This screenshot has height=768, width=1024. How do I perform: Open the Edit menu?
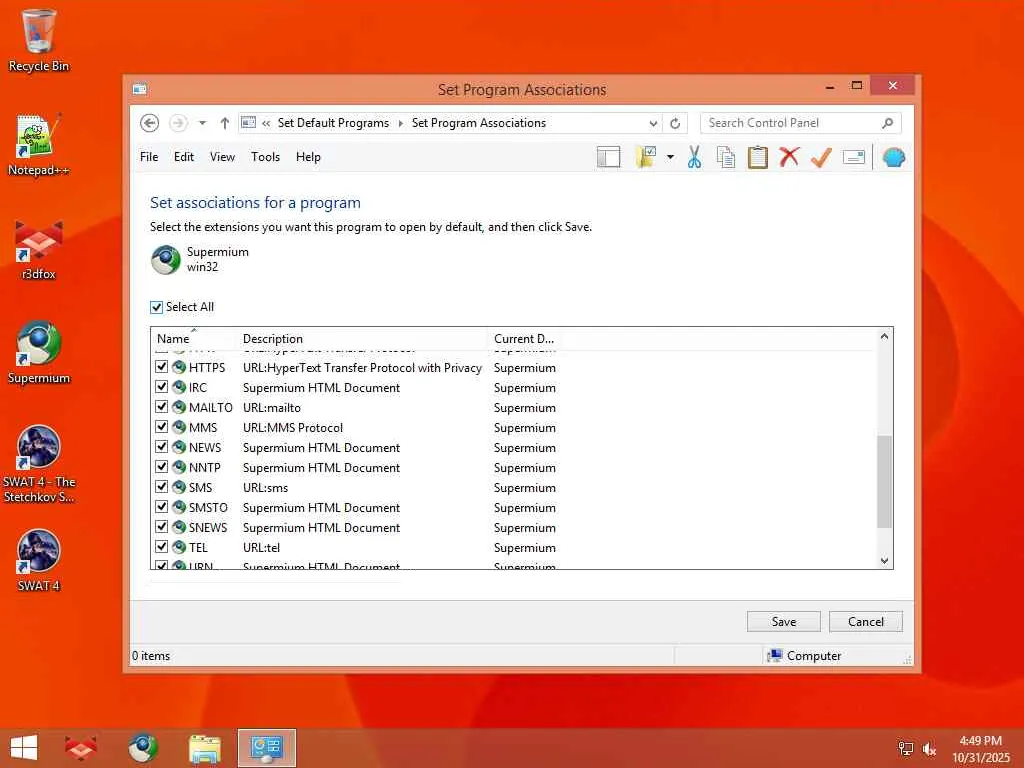coord(184,157)
